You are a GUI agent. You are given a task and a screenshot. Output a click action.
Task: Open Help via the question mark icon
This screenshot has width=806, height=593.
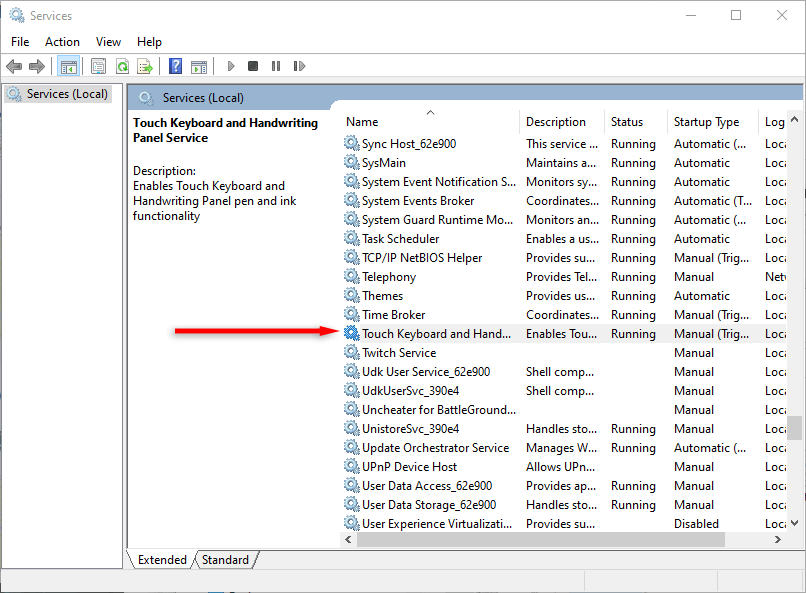tap(175, 66)
